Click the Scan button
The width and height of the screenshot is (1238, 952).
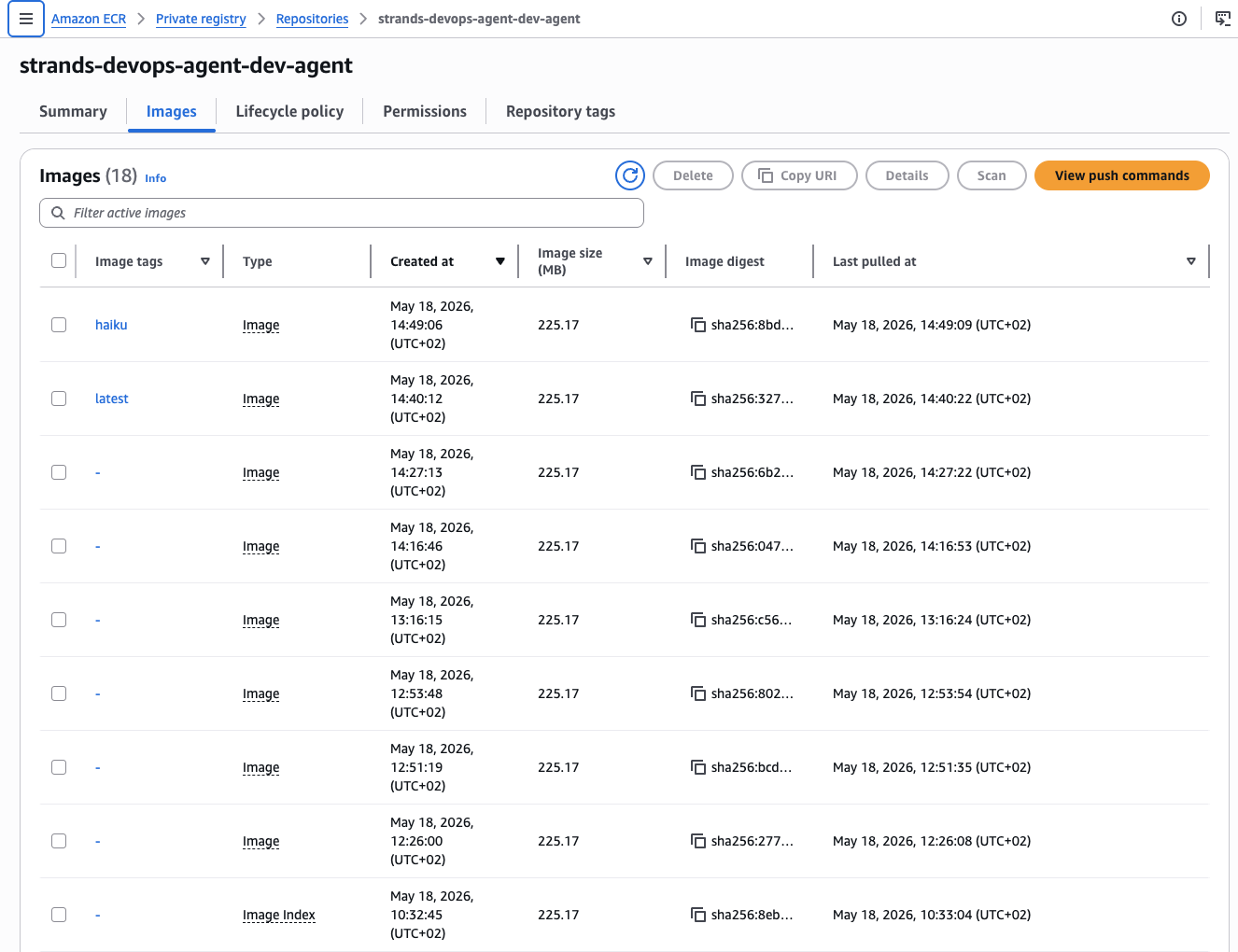click(992, 175)
